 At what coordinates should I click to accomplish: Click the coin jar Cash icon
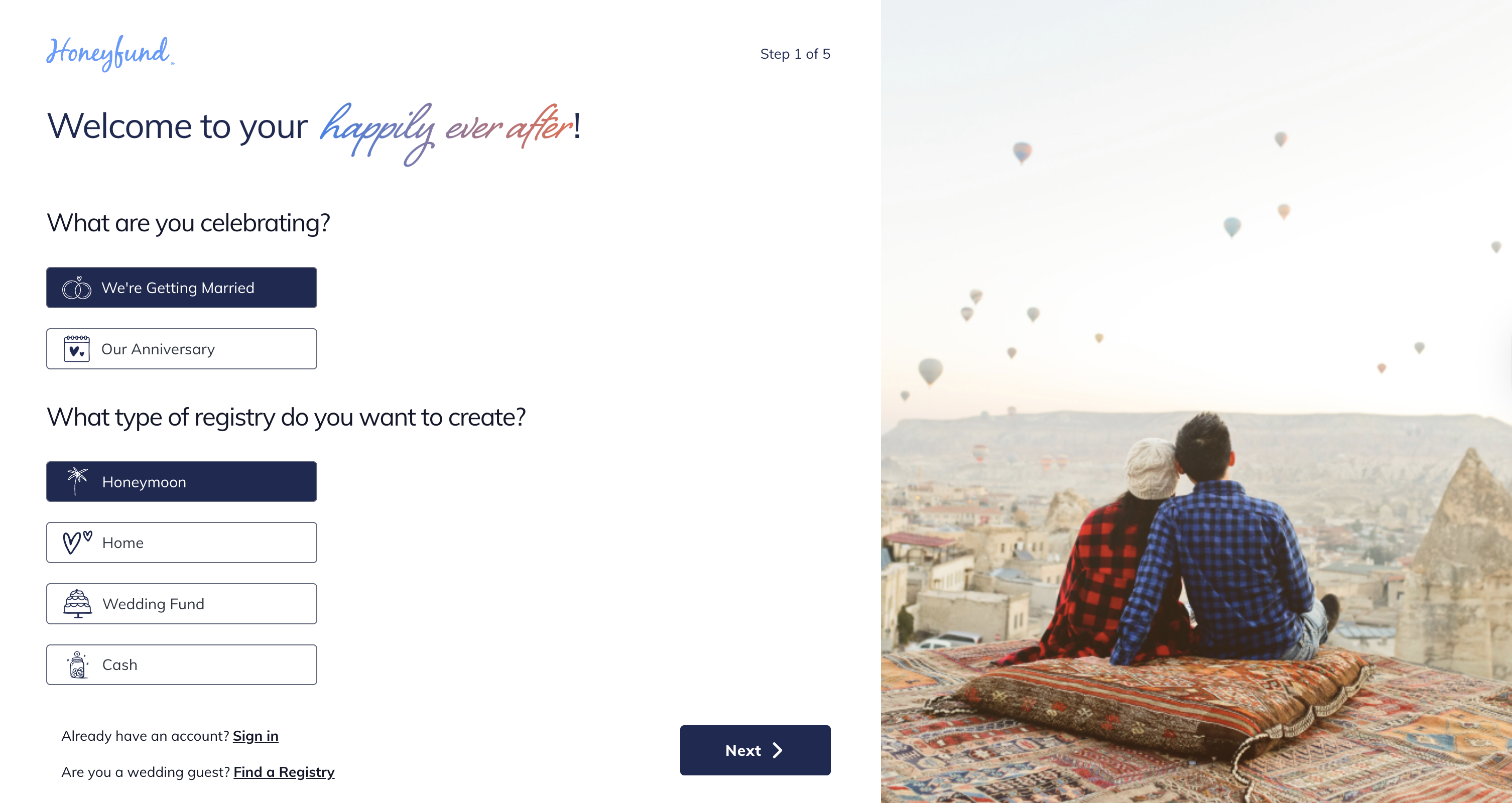pos(77,664)
